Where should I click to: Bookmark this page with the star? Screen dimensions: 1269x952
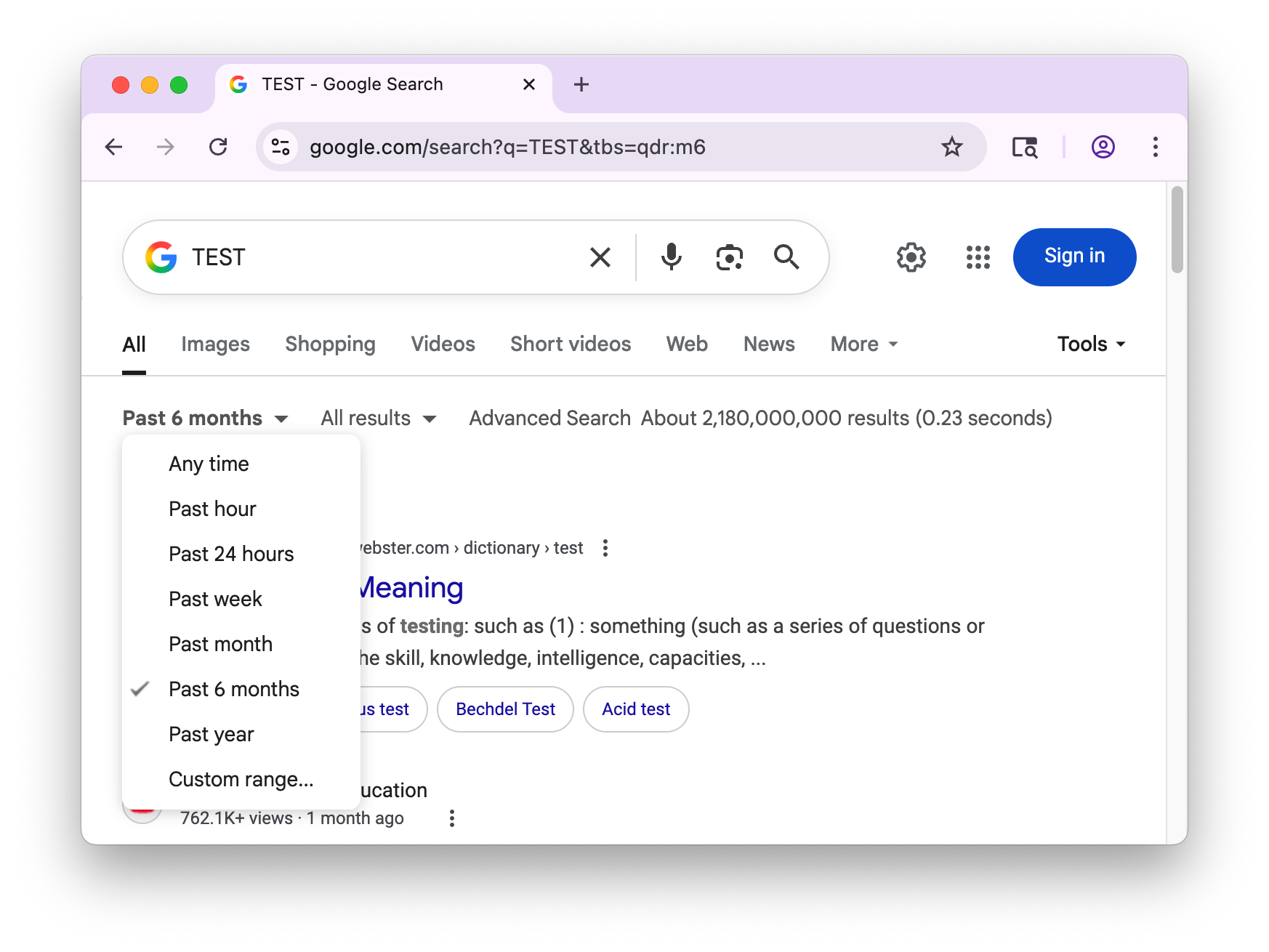click(951, 148)
